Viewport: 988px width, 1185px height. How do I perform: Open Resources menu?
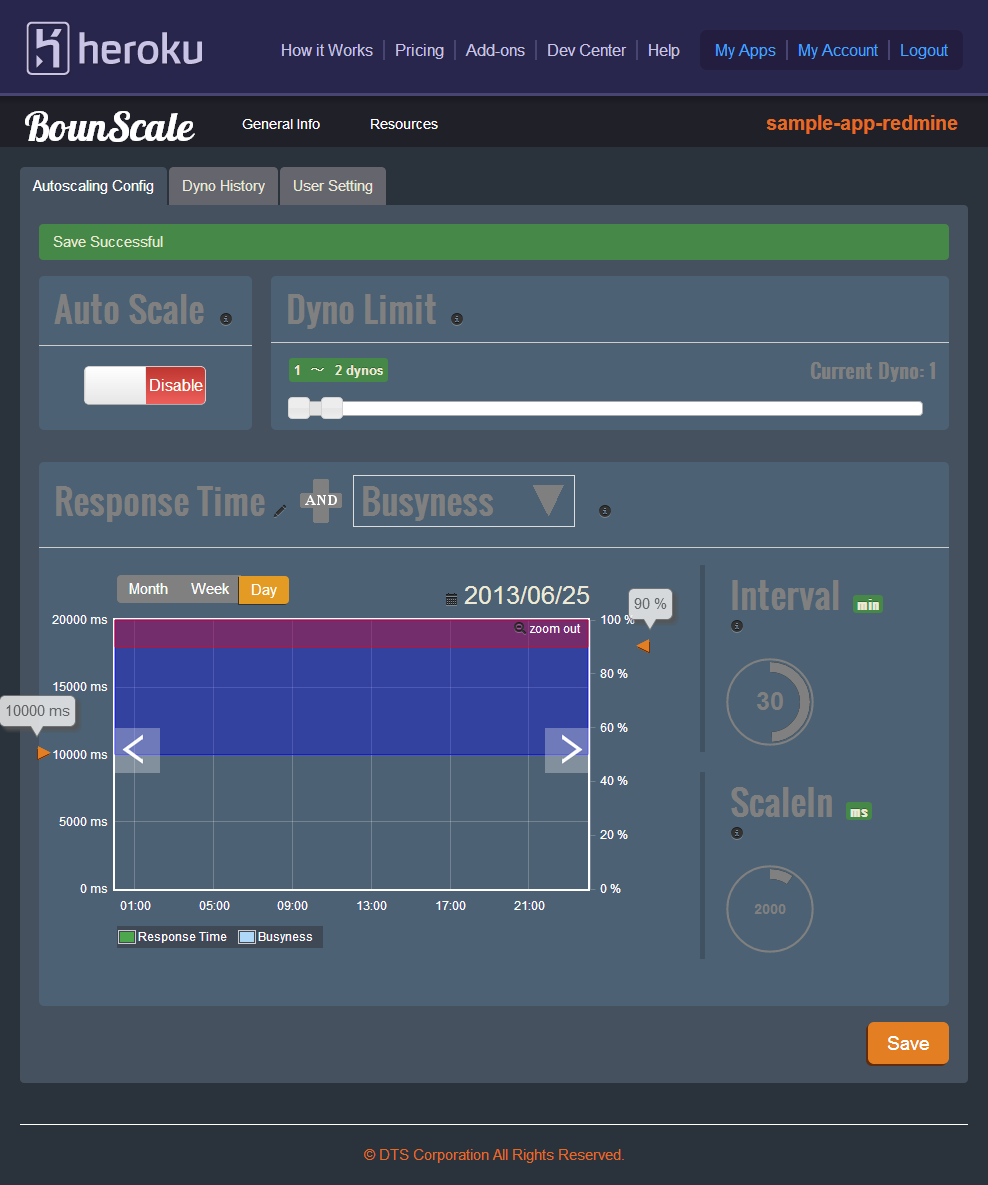404,124
